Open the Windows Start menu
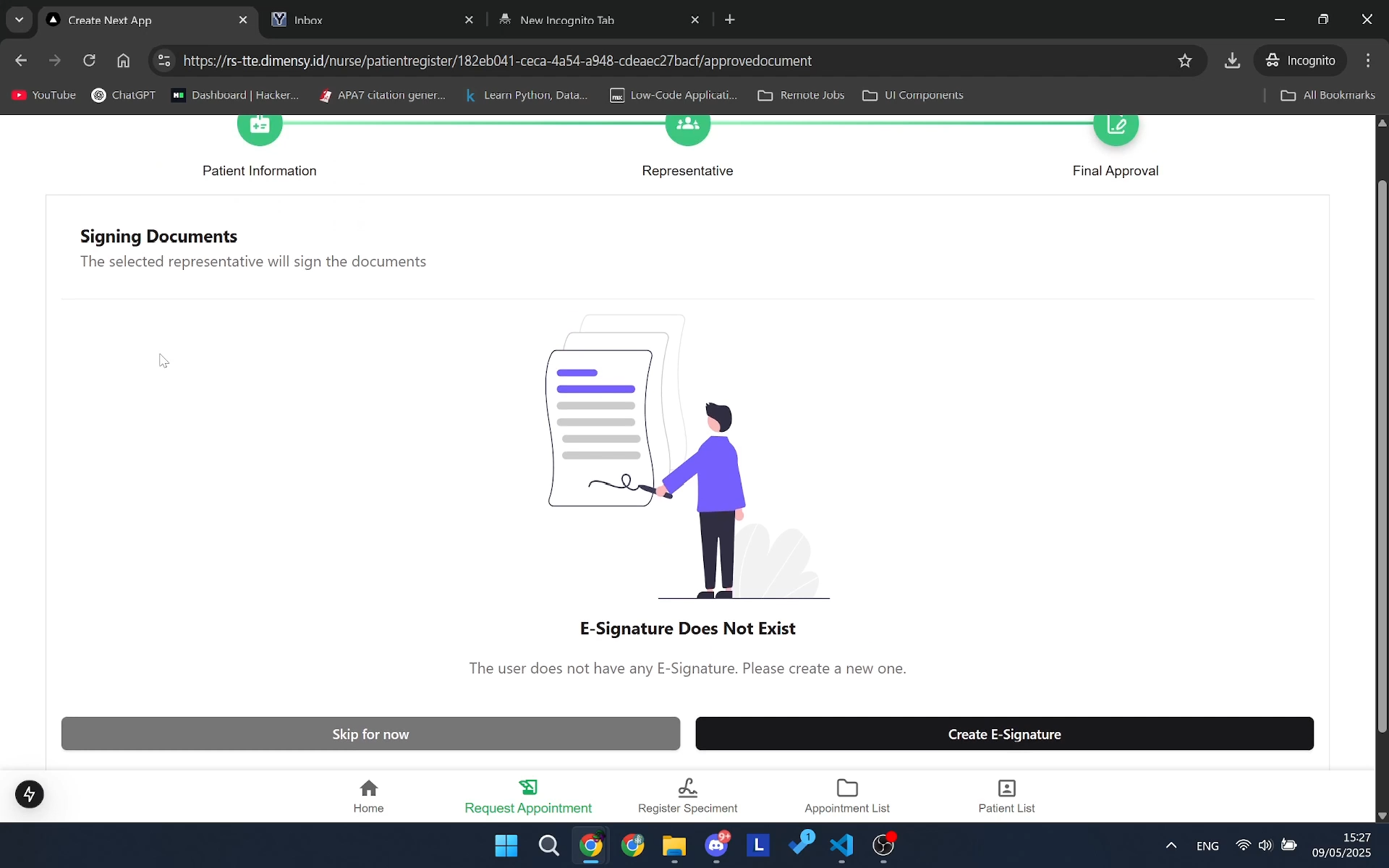Image resolution: width=1389 pixels, height=868 pixels. point(506,846)
